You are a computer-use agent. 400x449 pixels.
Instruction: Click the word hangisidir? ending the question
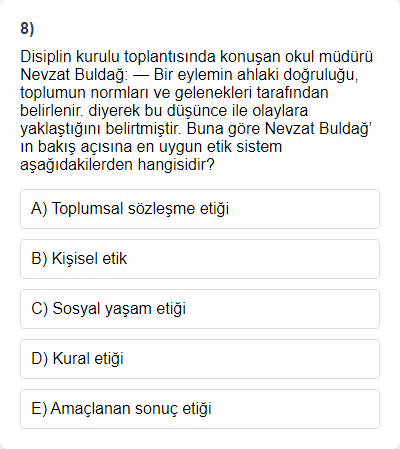pos(176,165)
